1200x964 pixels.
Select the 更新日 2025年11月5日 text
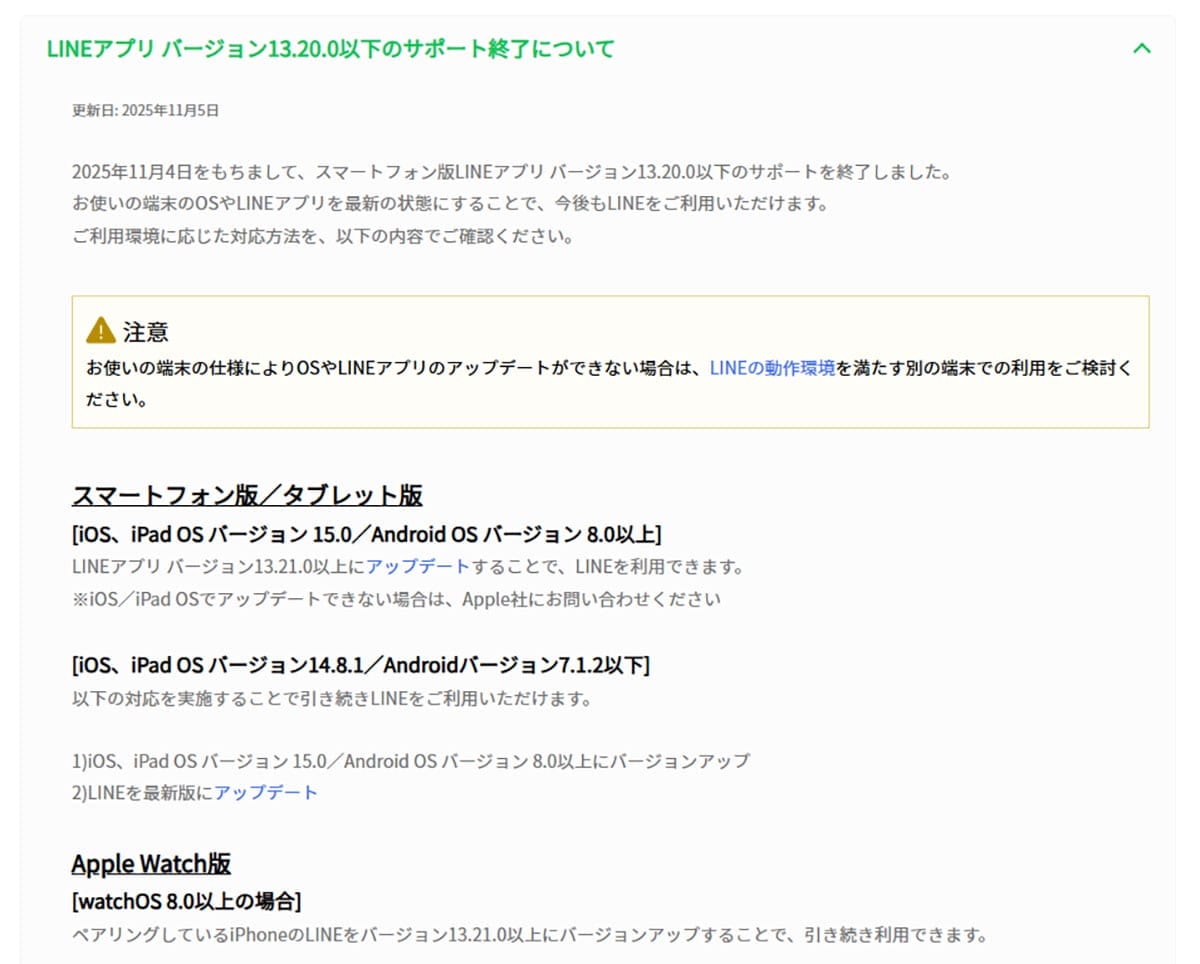click(x=135, y=113)
